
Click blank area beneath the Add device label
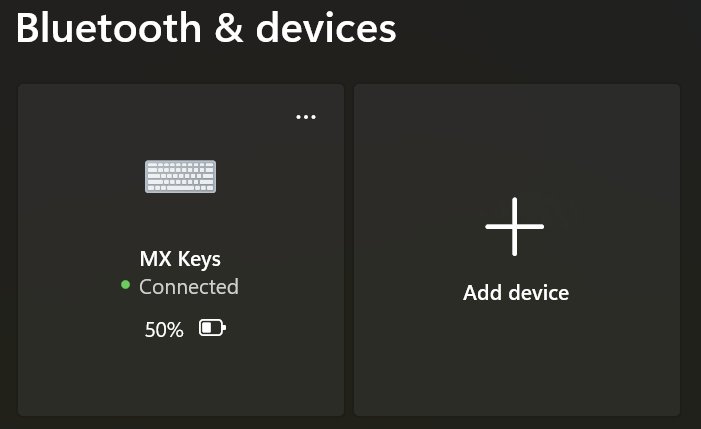517,358
